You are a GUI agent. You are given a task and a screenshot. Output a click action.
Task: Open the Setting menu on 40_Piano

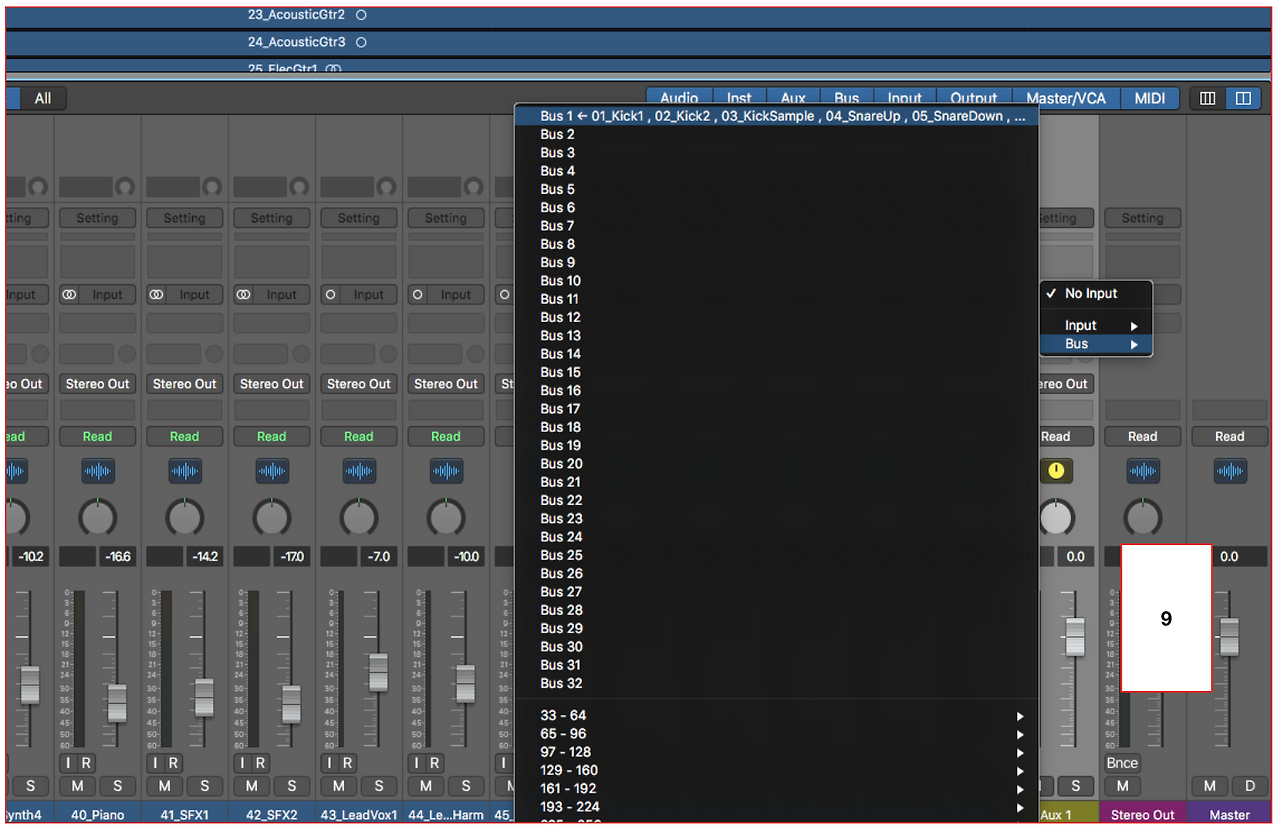tap(97, 218)
